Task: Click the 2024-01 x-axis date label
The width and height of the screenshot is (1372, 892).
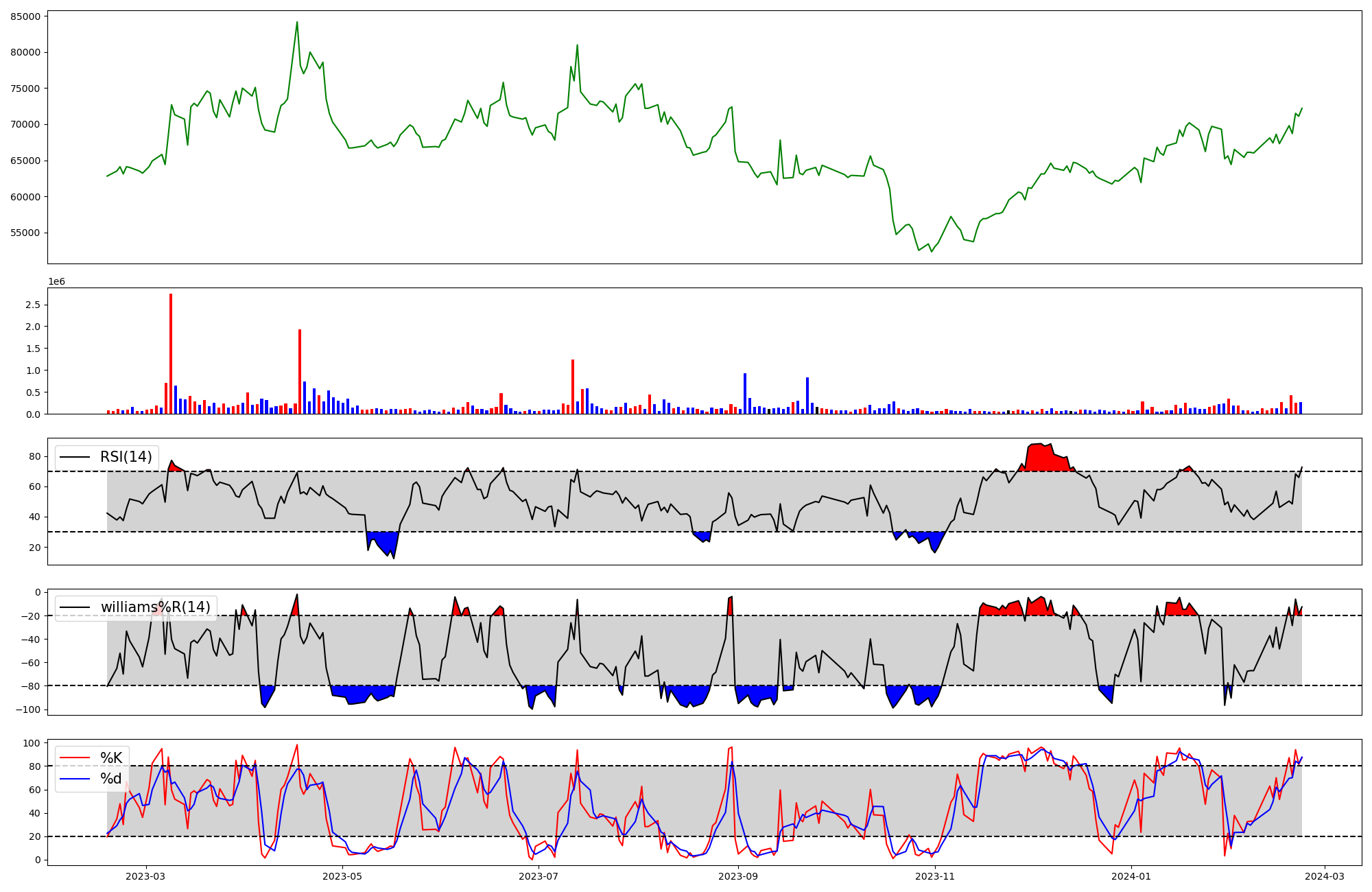Action: click(x=1131, y=876)
